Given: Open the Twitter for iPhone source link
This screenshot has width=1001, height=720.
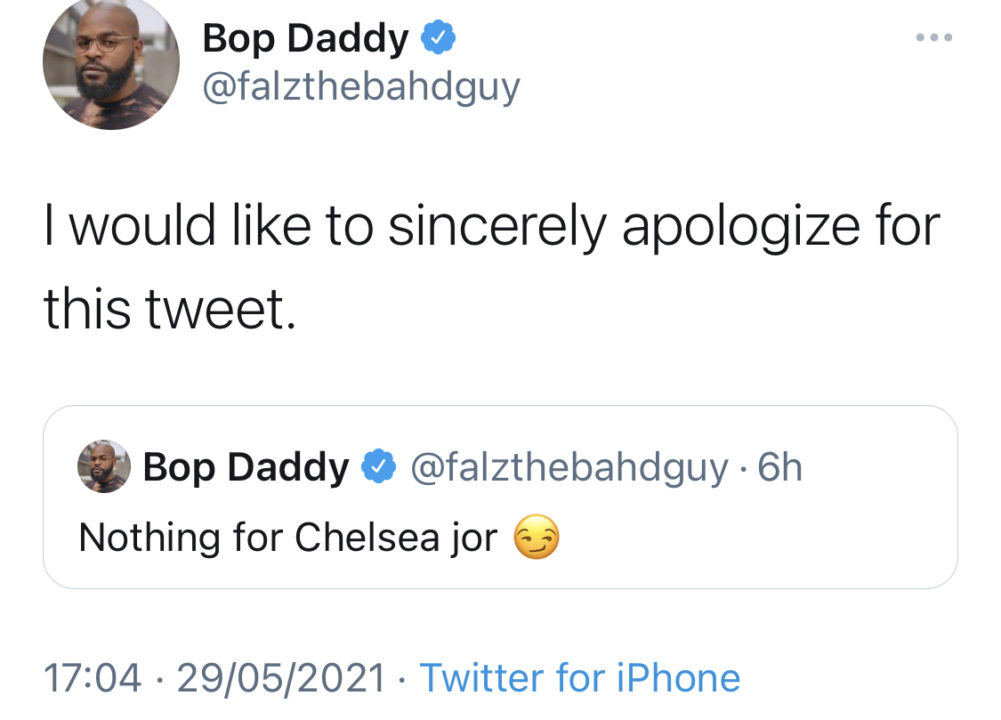Looking at the screenshot, I should (580, 678).
